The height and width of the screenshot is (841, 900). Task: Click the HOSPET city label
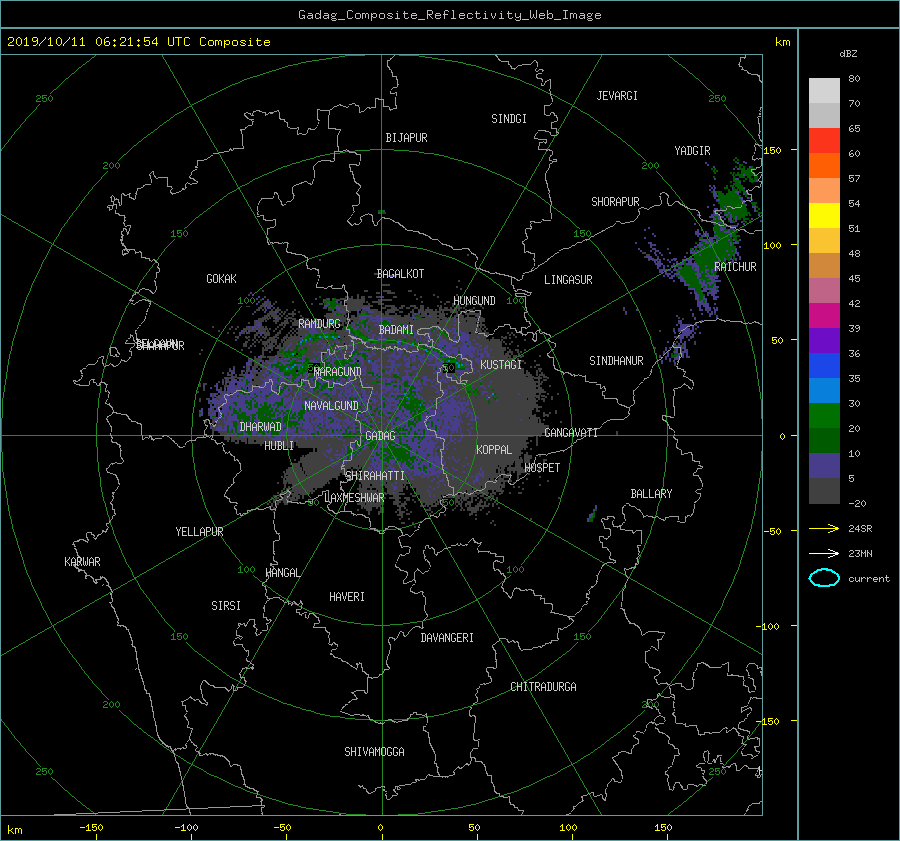(x=542, y=468)
